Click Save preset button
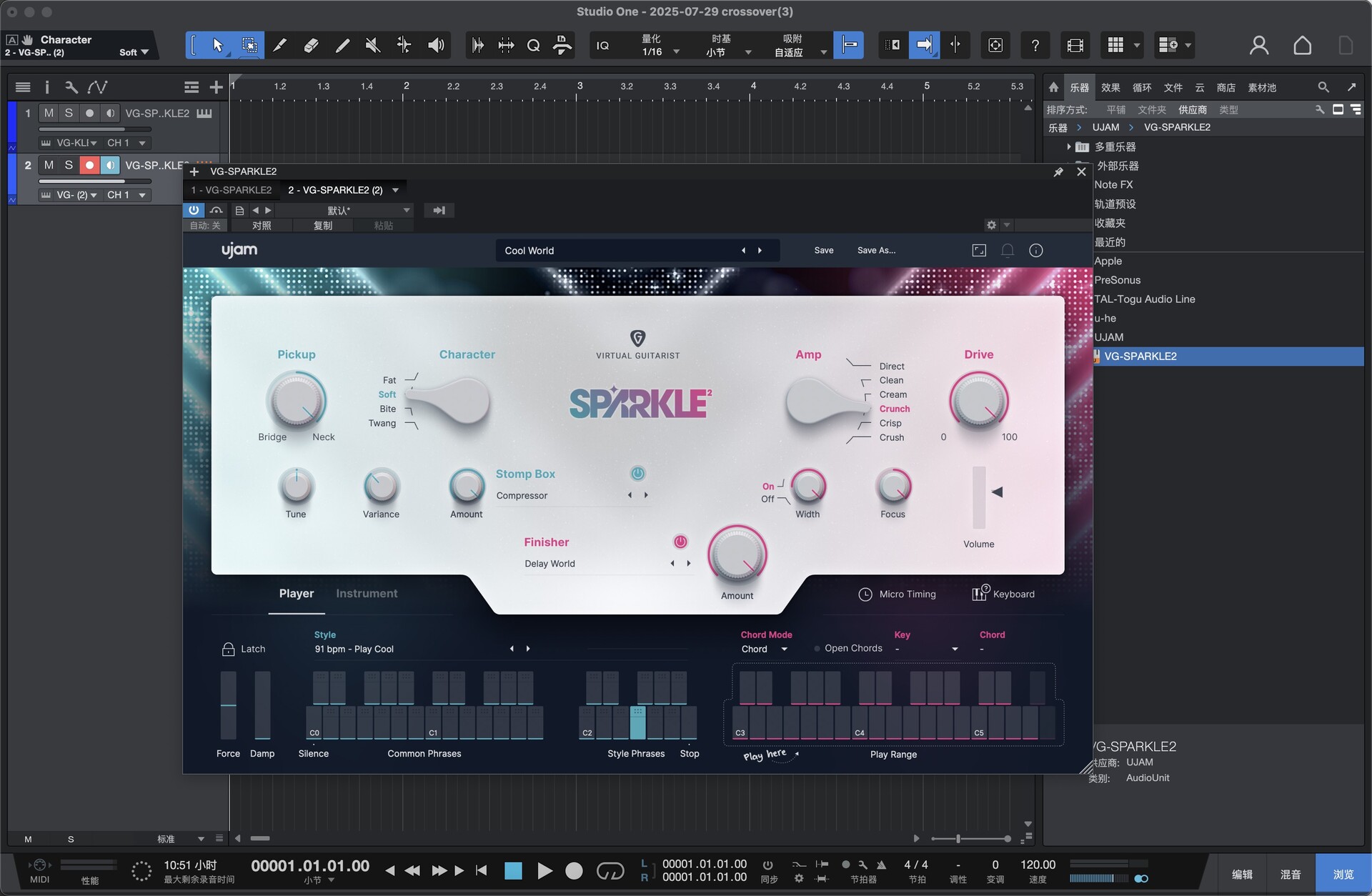This screenshot has height=896, width=1372. [x=824, y=250]
